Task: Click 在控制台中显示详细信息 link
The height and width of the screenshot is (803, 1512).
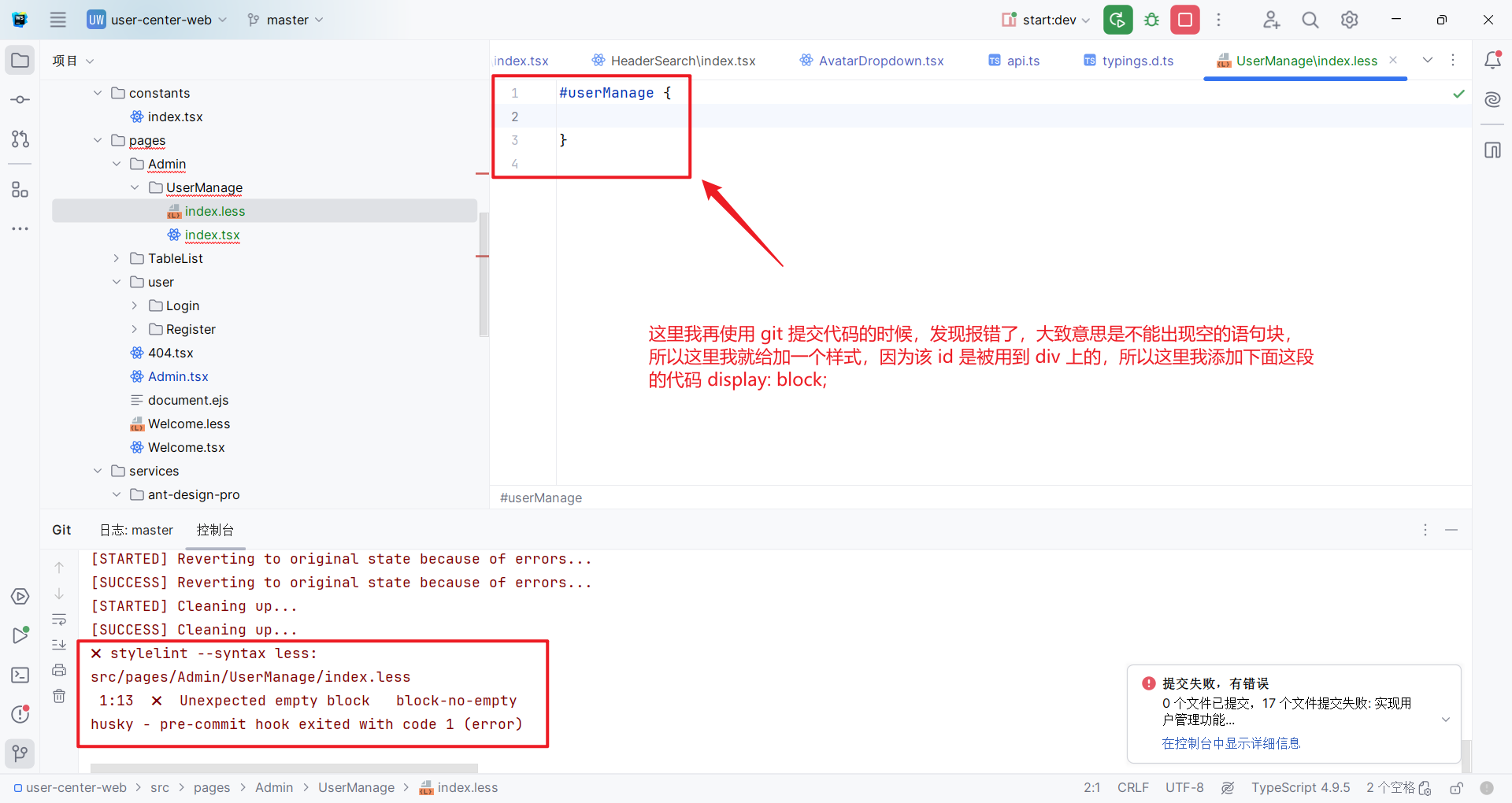Action: (x=1231, y=743)
